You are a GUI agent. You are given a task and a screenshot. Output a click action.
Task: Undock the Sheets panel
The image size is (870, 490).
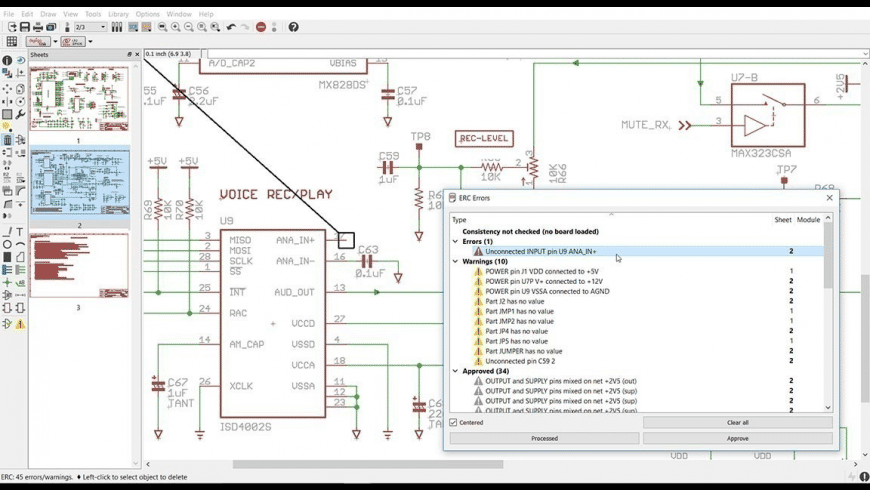[x=129, y=54]
